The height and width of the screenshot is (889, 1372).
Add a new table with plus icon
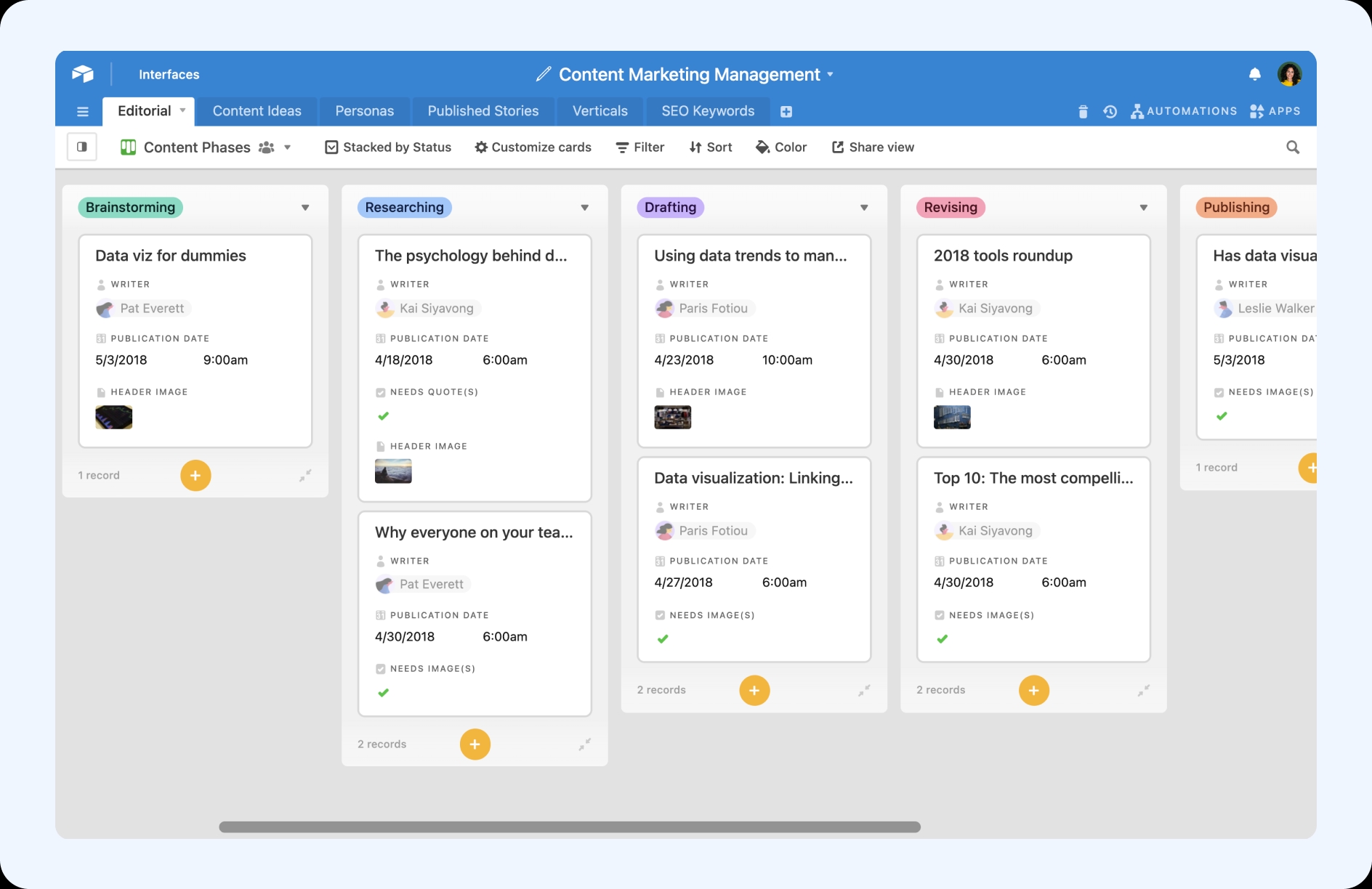pos(786,111)
